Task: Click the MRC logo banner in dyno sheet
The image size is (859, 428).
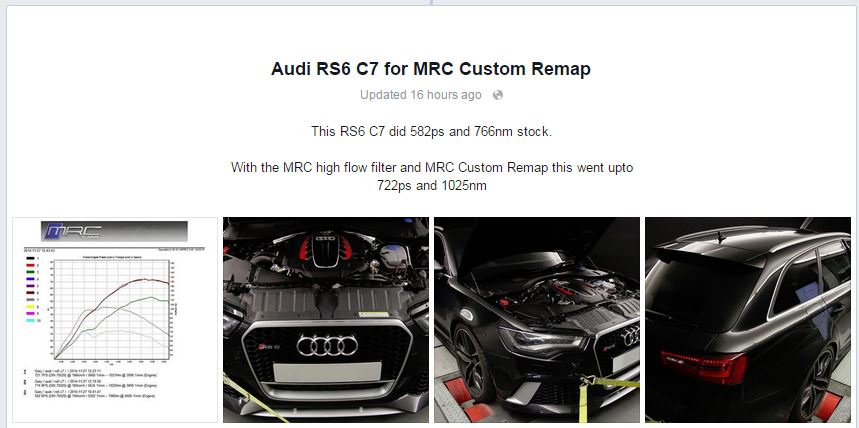Action: click(114, 231)
